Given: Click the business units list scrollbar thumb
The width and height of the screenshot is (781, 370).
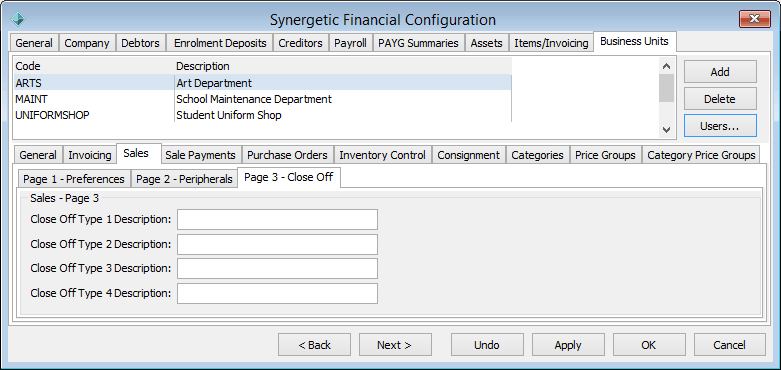Looking at the screenshot, I should (x=666, y=88).
